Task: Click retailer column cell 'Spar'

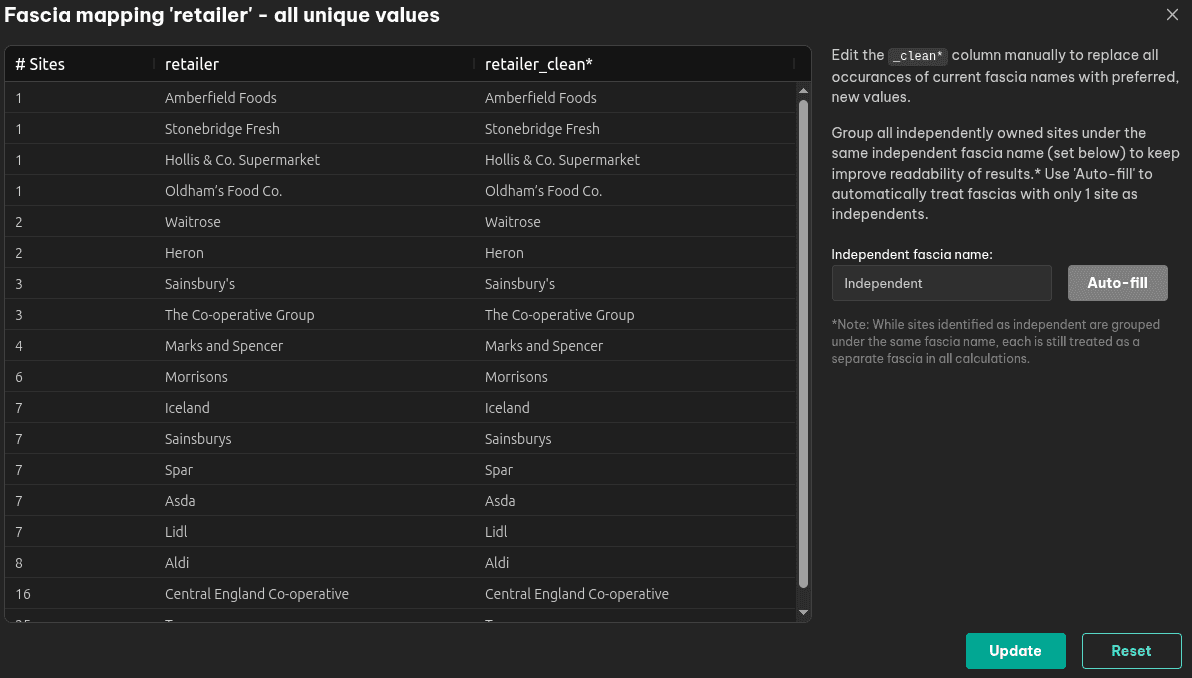Action: 314,470
